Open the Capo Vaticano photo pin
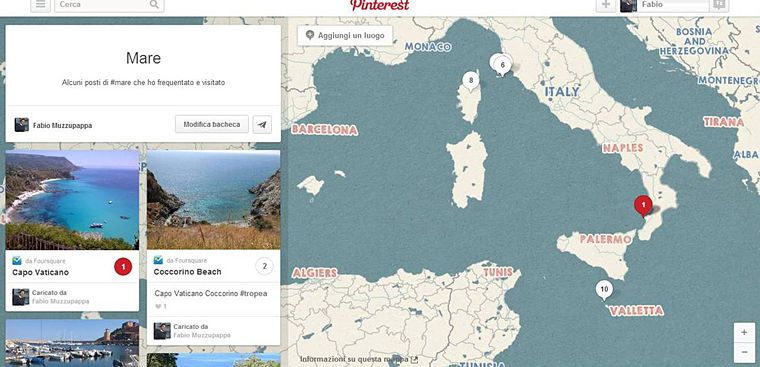The image size is (760, 367). (x=72, y=200)
